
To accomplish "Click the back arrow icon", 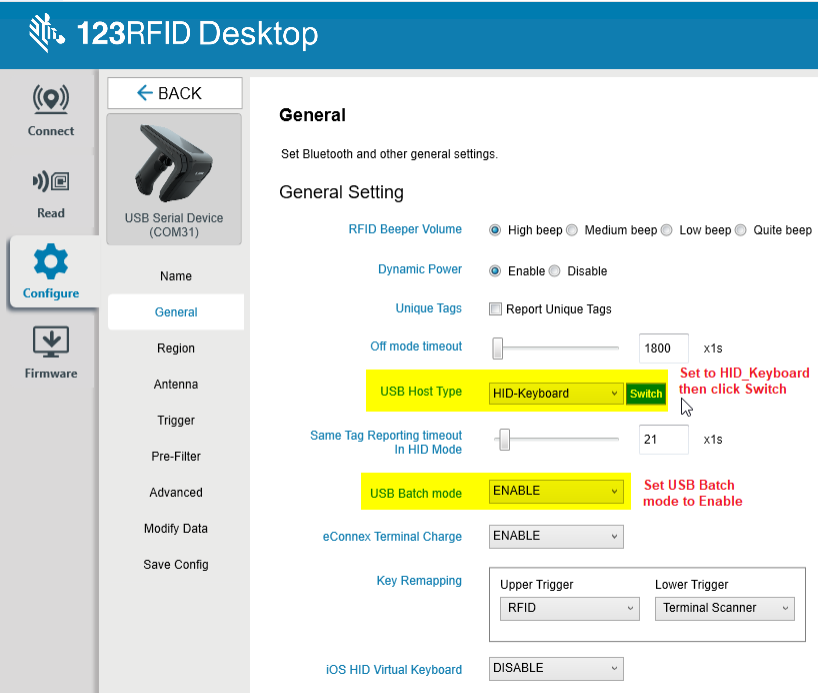I will click(x=145, y=93).
